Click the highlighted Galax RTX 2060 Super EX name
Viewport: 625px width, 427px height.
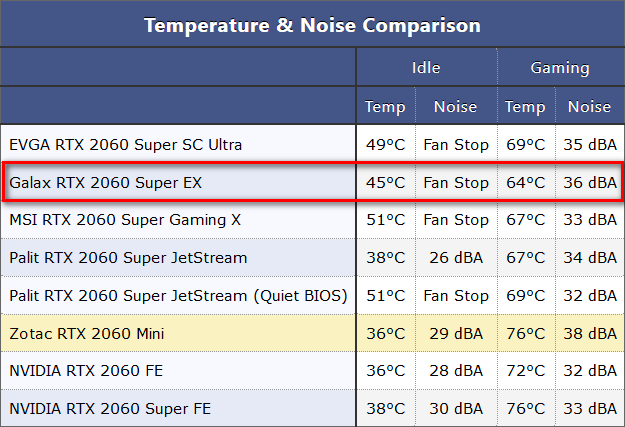(107, 183)
